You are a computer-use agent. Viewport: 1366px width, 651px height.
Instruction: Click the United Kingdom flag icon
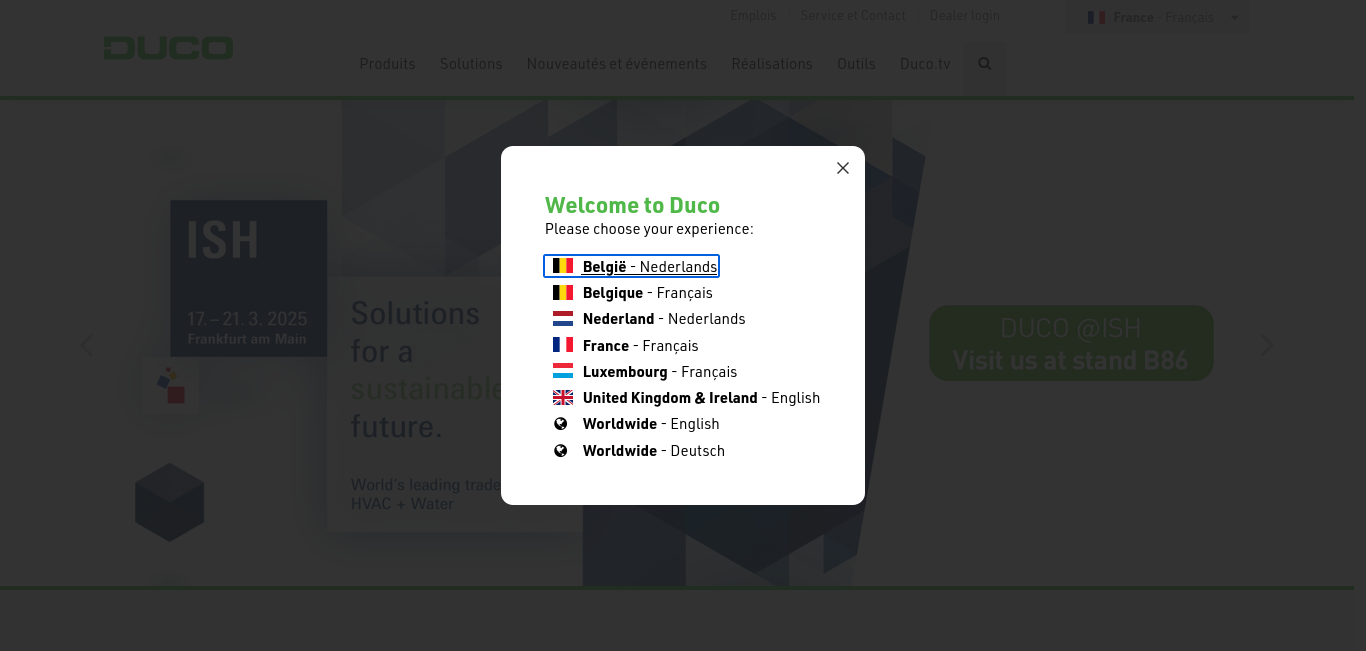[563, 398]
